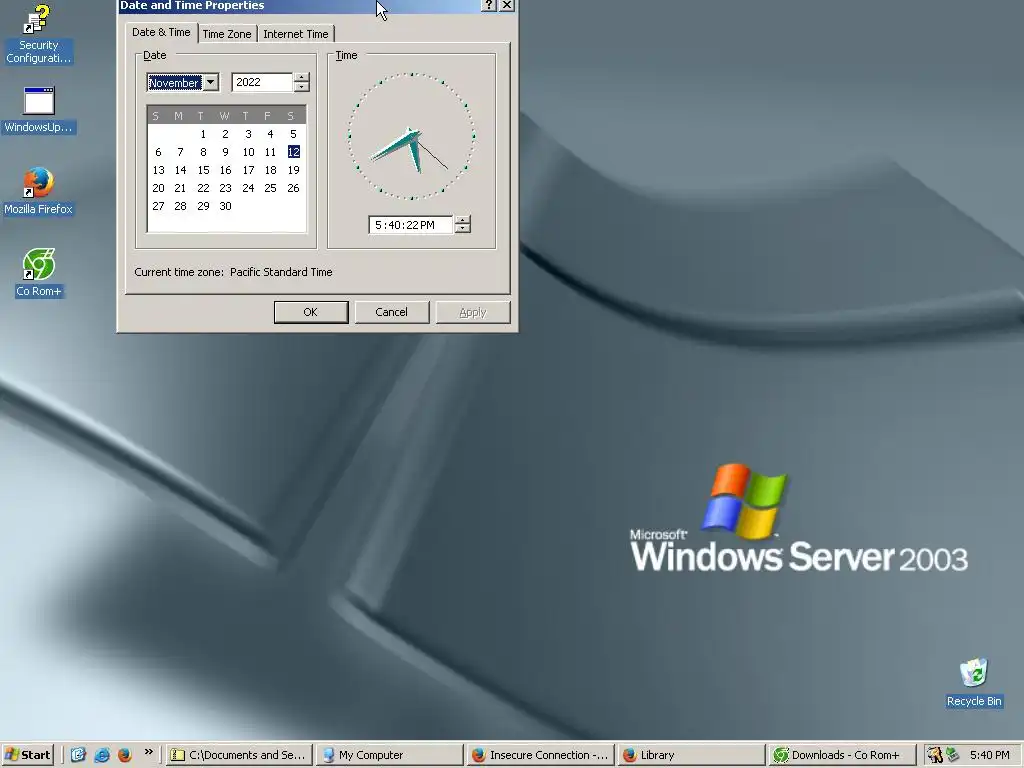Close the Date and Time Properties dialog
Image resolution: width=1024 pixels, height=768 pixels.
click(507, 5)
